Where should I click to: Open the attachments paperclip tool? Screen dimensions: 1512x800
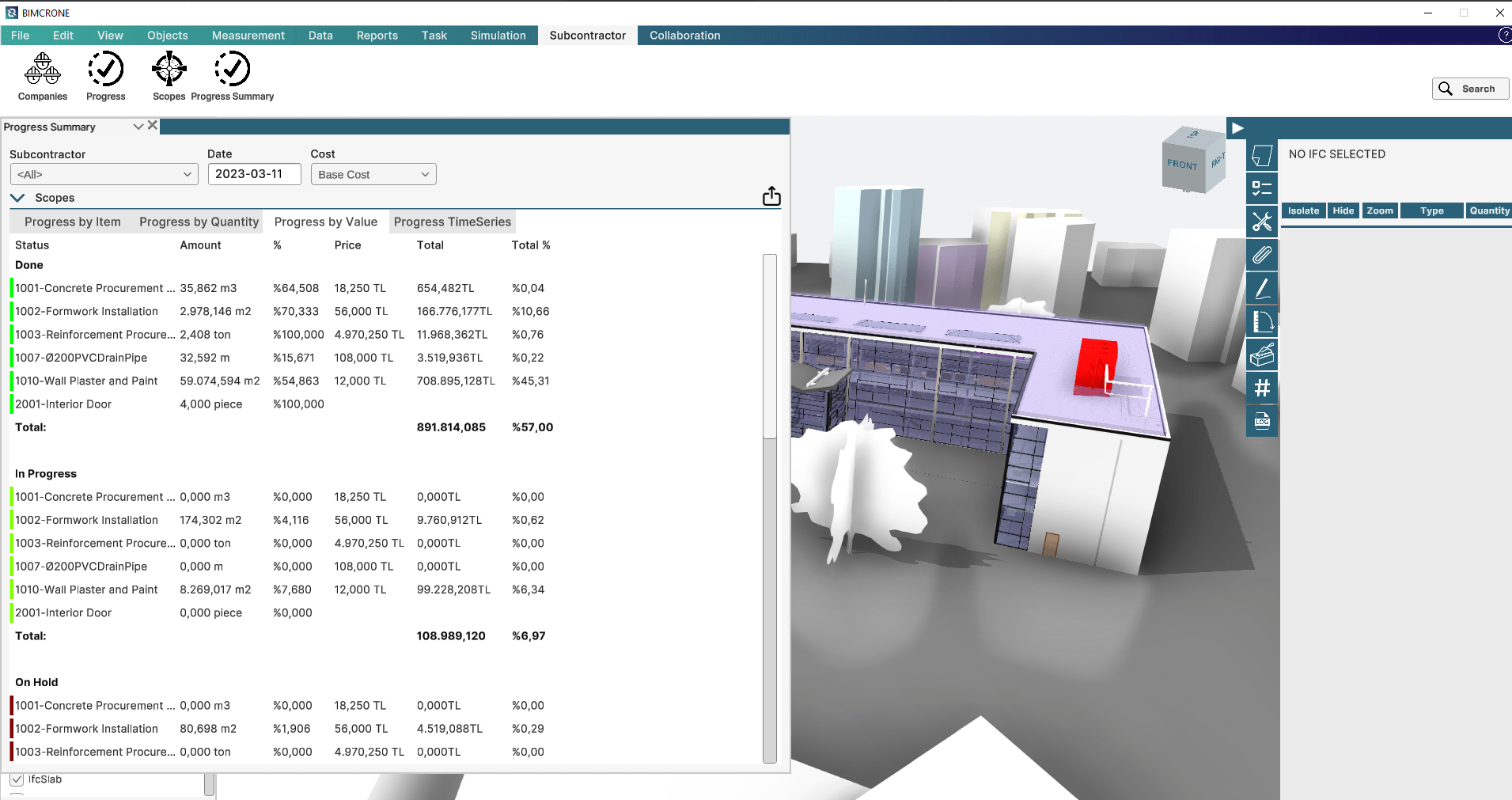[x=1262, y=255]
